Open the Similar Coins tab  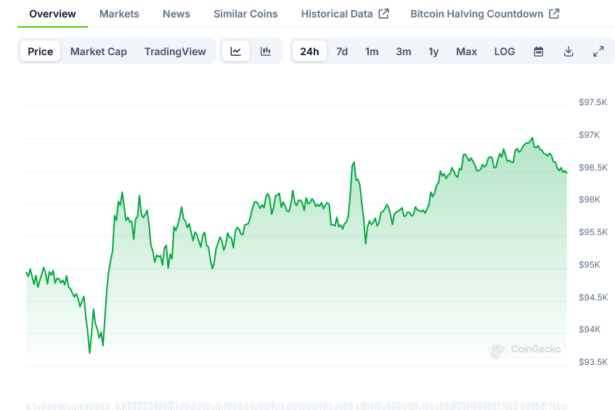(246, 14)
